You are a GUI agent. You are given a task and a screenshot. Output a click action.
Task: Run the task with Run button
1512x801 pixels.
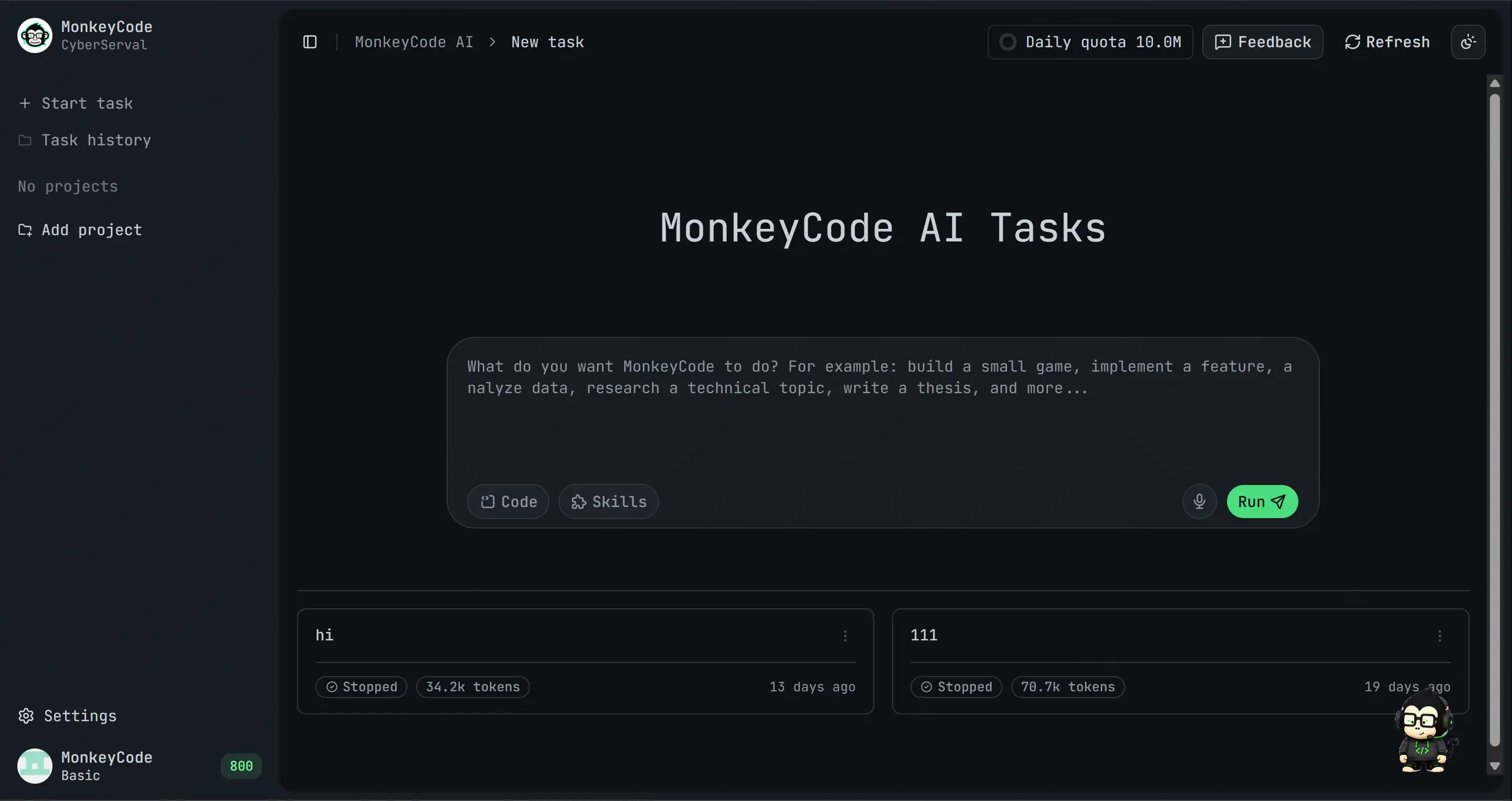[1262, 501]
